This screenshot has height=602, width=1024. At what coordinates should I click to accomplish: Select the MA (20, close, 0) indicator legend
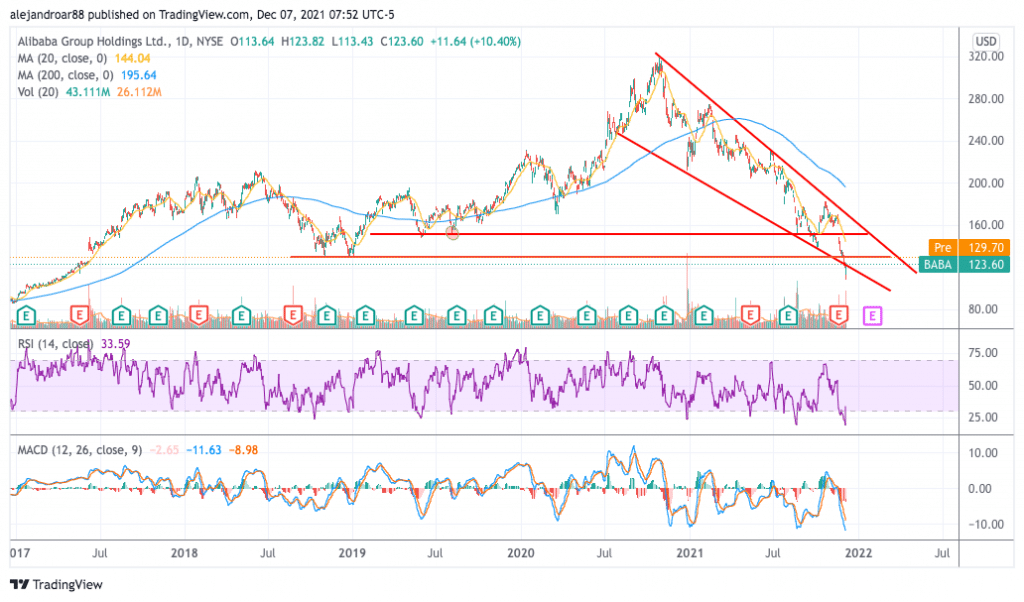tap(62, 58)
